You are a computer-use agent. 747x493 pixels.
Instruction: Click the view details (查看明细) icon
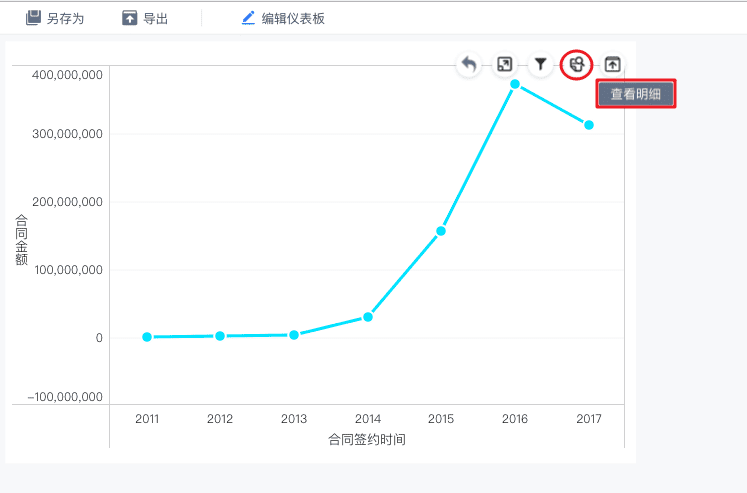click(577, 65)
